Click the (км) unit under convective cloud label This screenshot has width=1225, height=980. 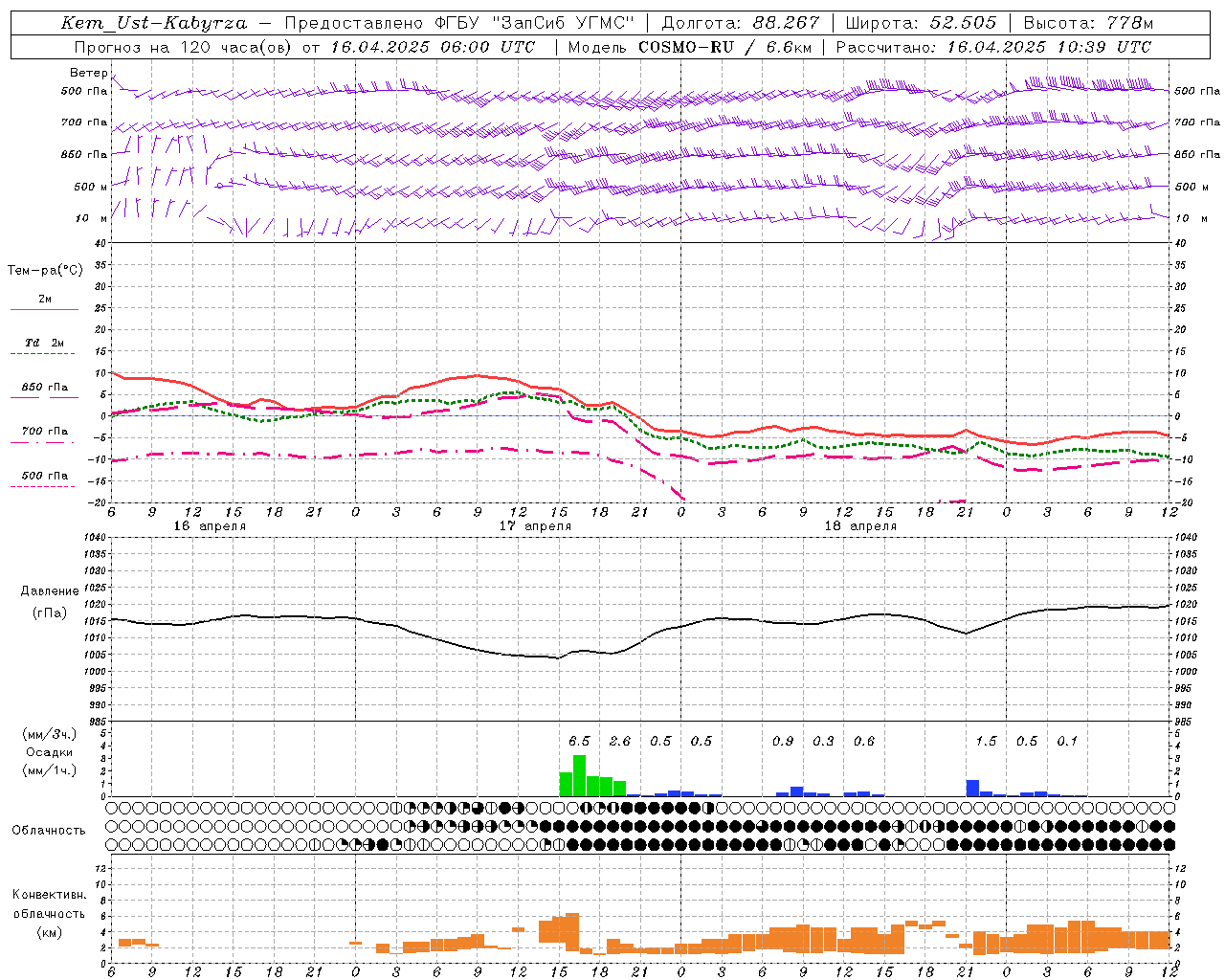point(49,932)
